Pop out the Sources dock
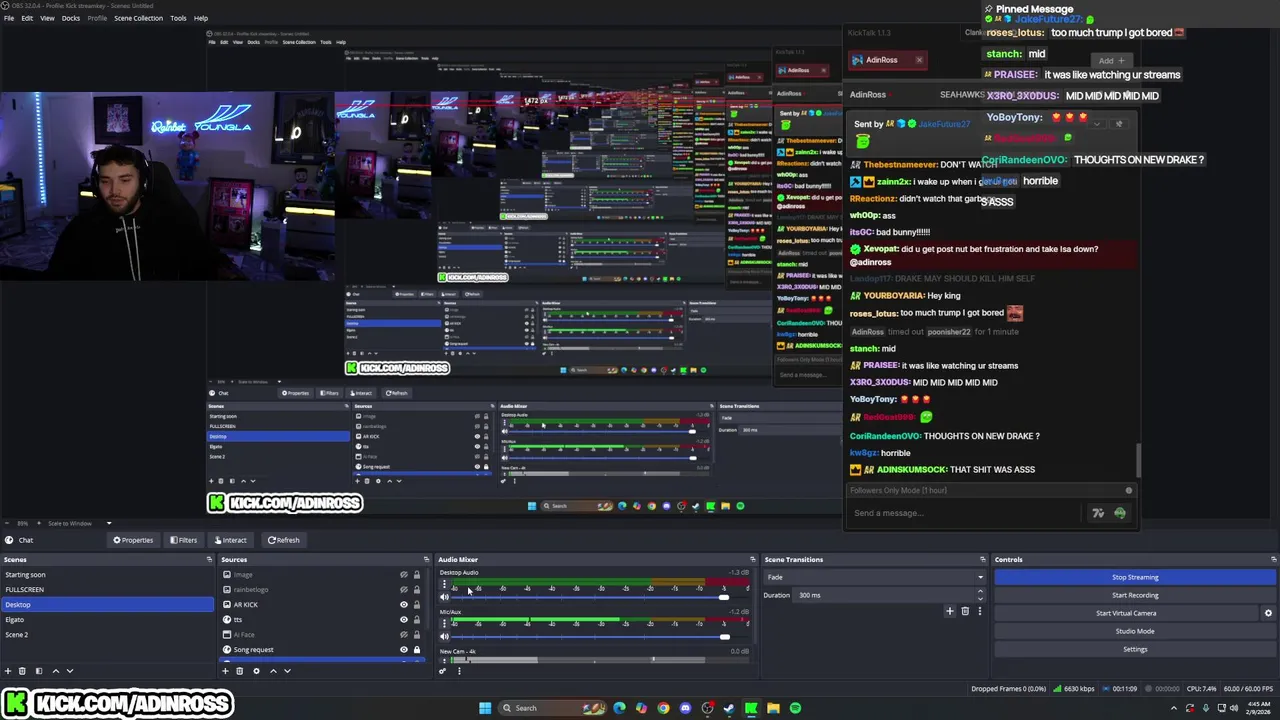 (426, 559)
